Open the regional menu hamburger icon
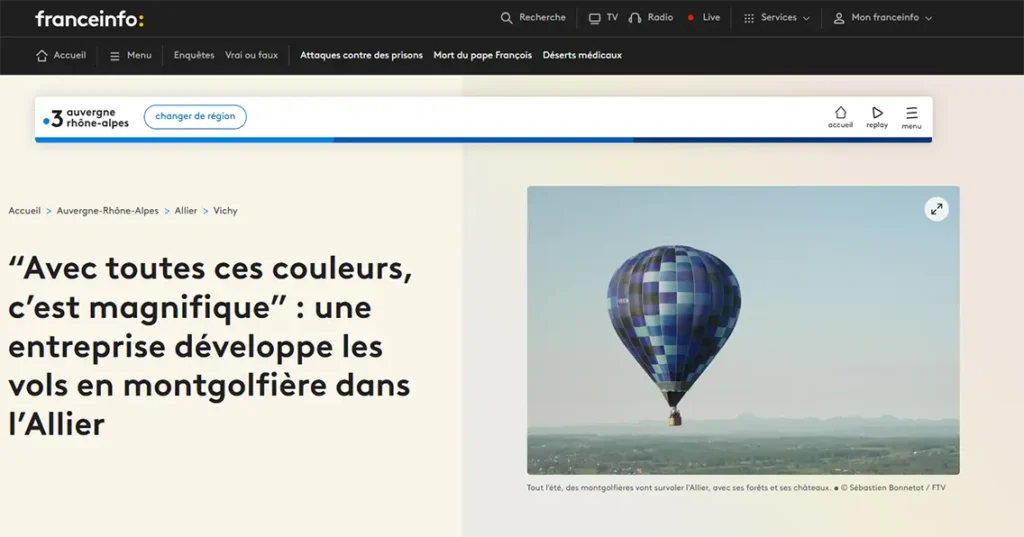 click(912, 112)
